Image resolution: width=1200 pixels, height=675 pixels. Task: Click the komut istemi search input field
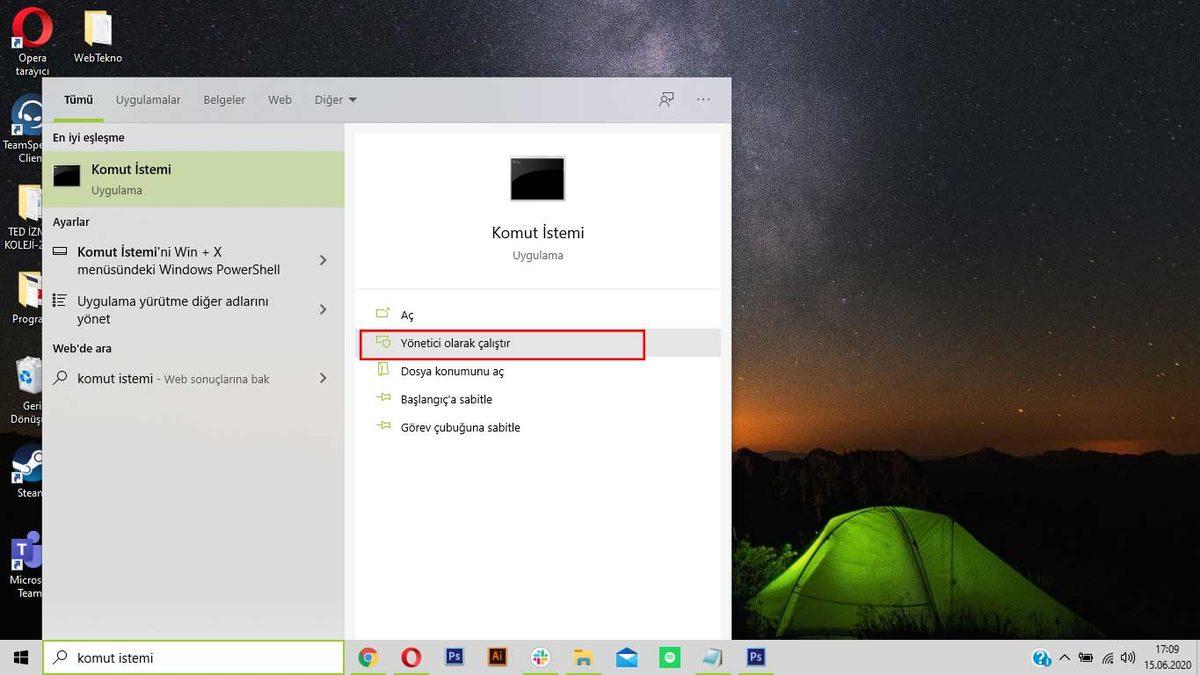pos(194,657)
